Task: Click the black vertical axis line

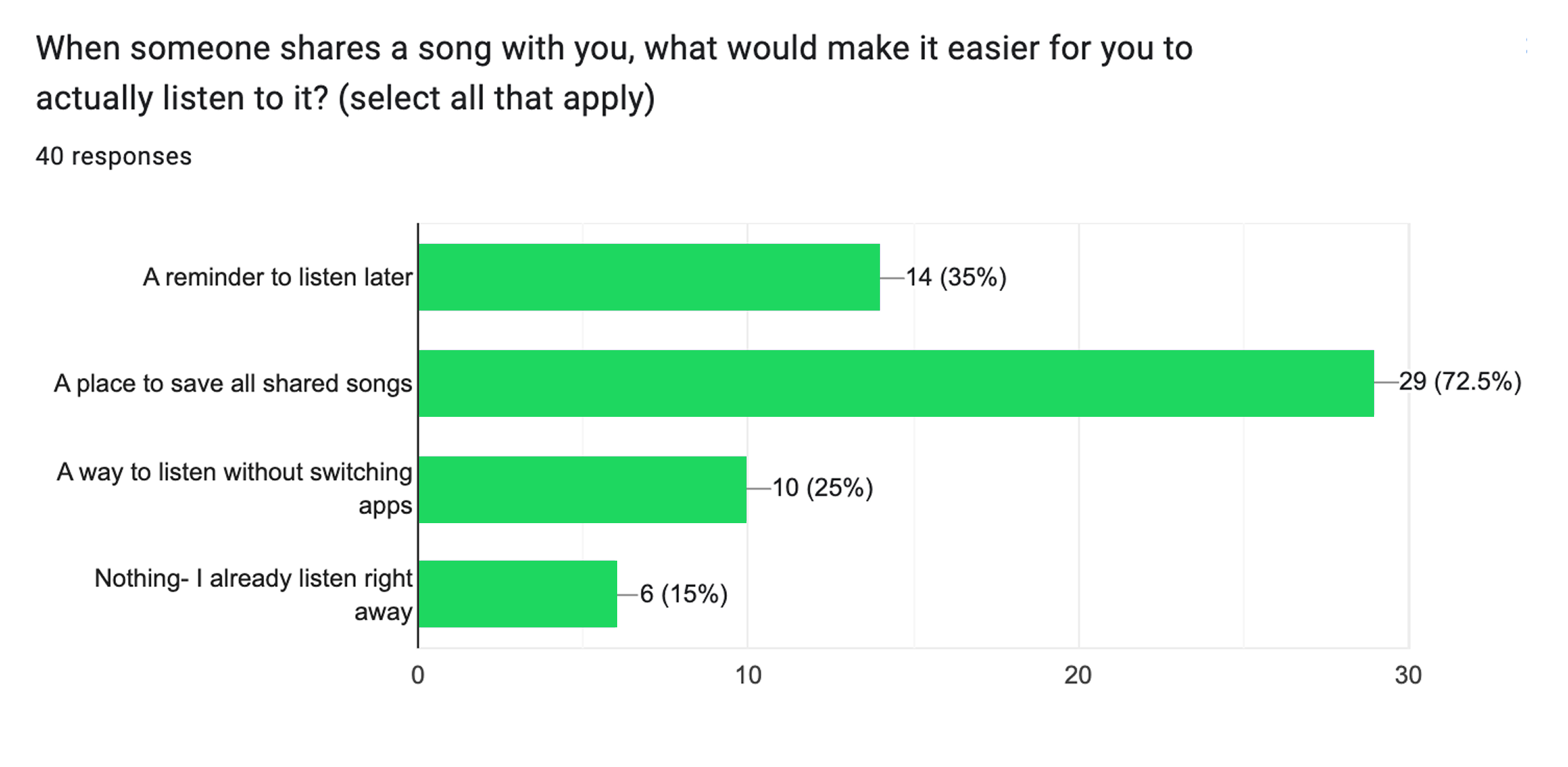Action: [x=418, y=436]
